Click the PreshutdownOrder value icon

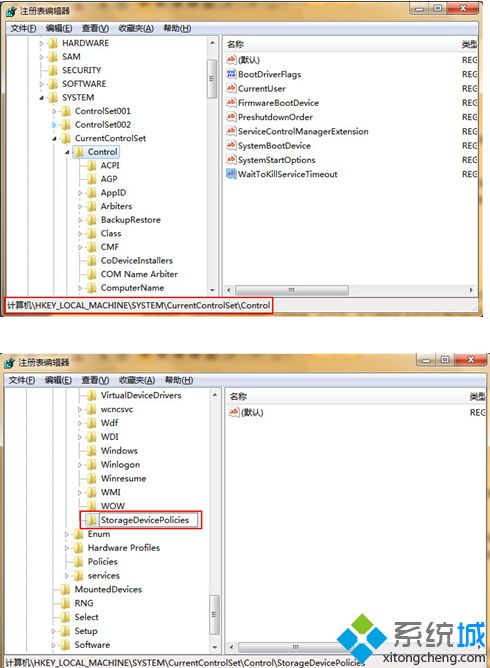(231, 117)
